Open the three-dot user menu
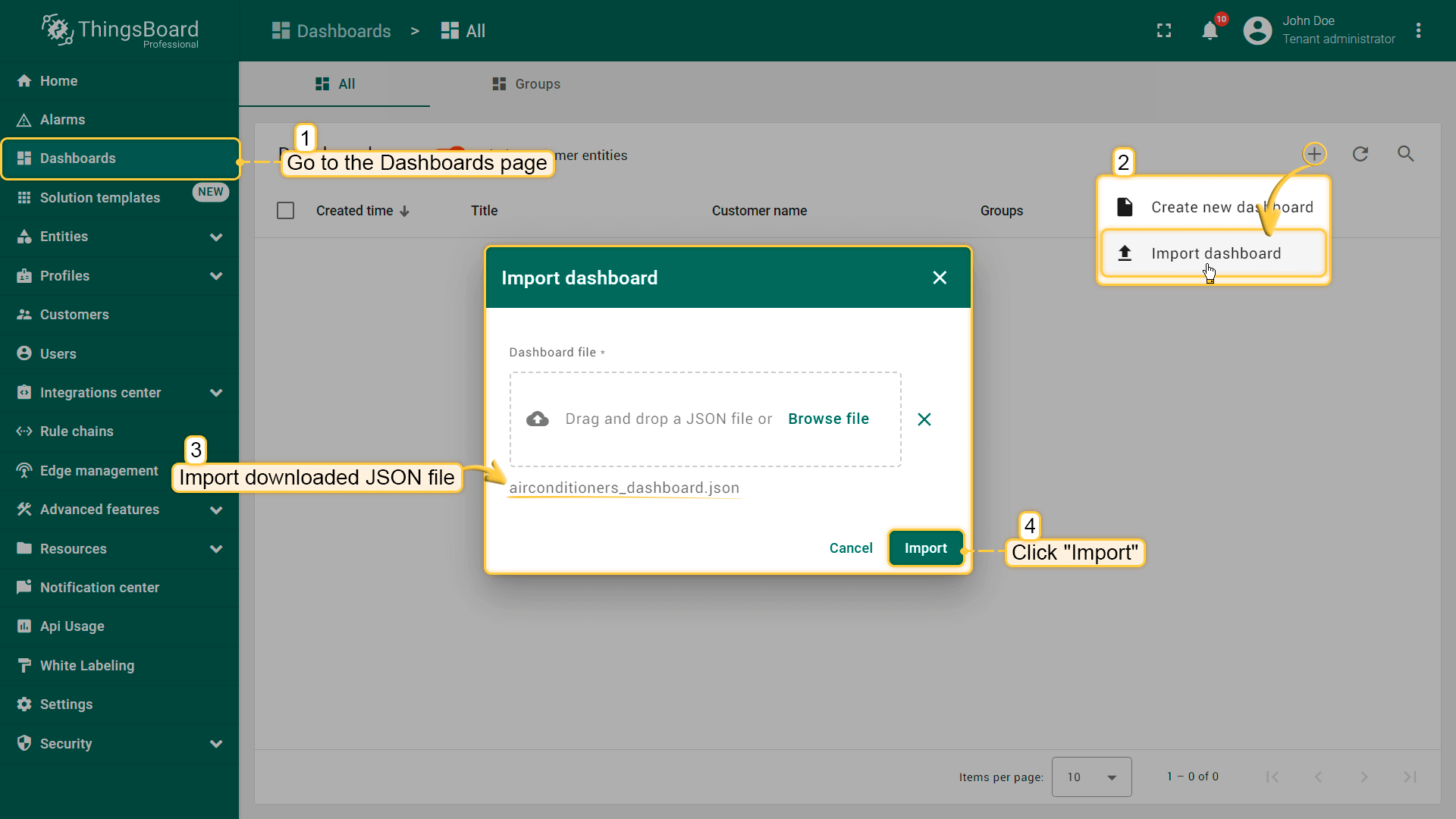The height and width of the screenshot is (819, 1456). tap(1418, 31)
